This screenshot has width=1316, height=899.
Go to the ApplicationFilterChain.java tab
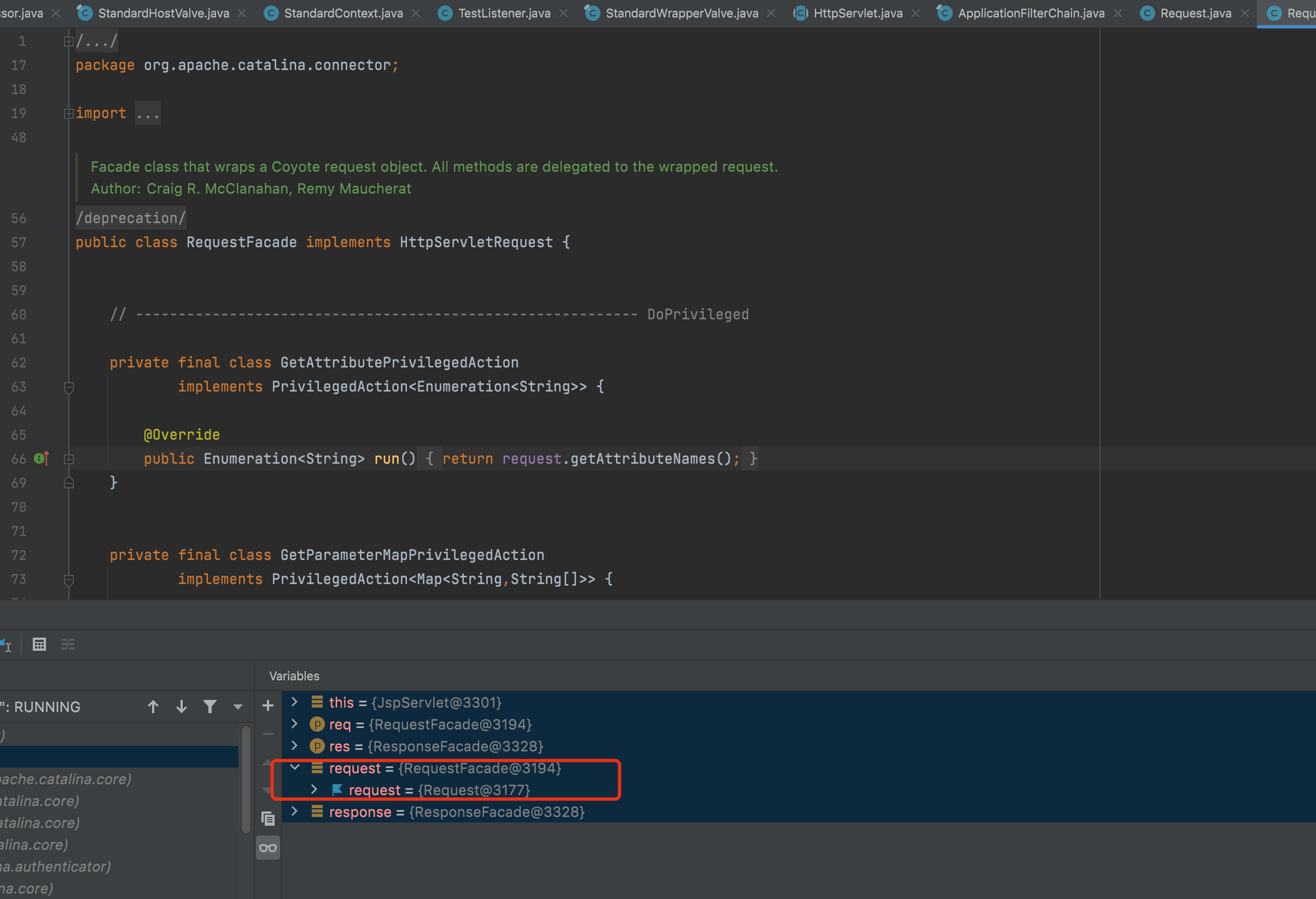point(1030,13)
